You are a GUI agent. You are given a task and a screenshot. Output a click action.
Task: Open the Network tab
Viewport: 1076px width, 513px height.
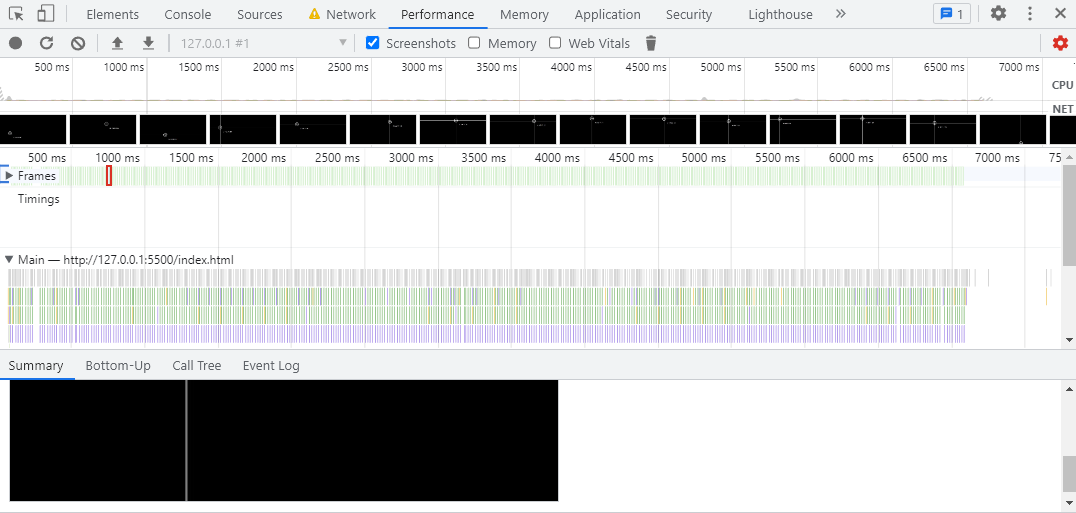[351, 14]
